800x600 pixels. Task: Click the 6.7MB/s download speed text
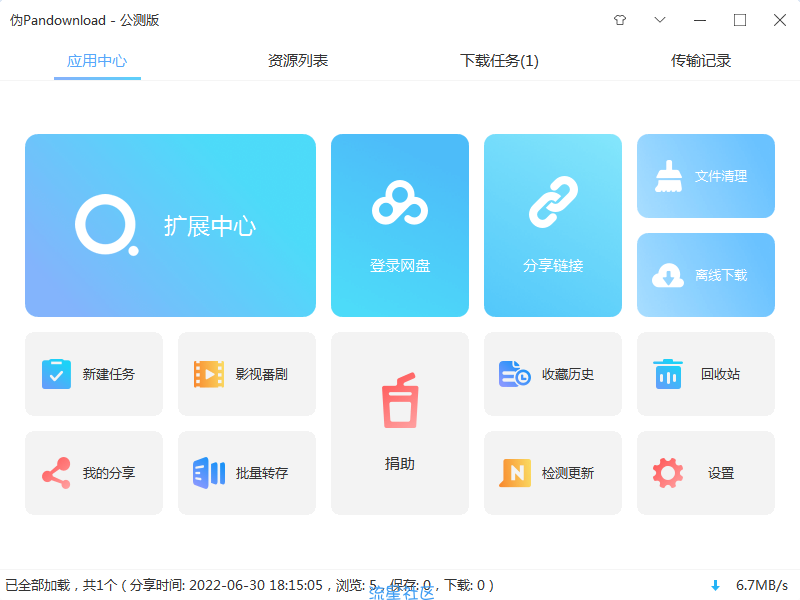click(762, 585)
